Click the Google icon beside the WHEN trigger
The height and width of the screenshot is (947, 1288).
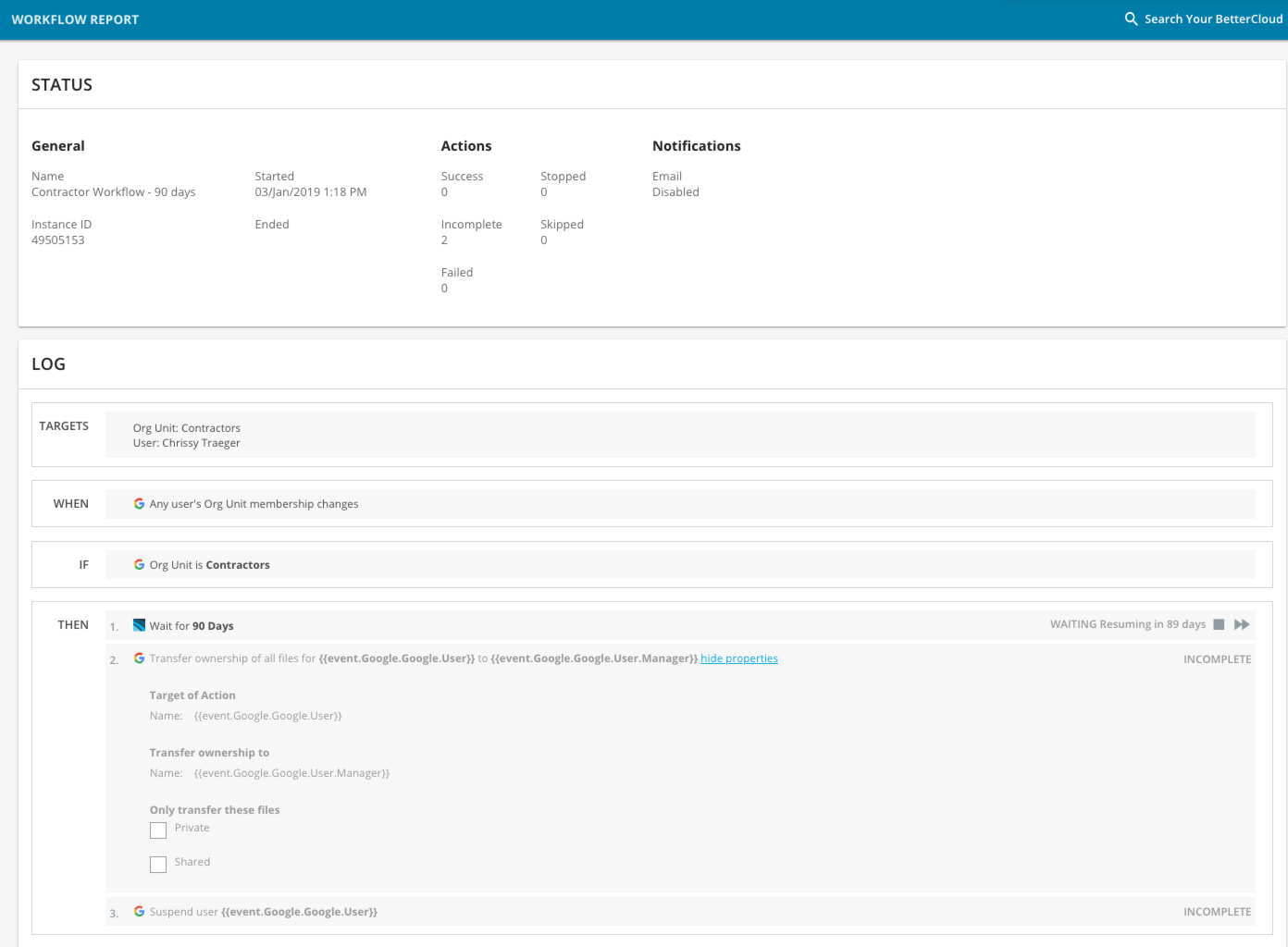coord(140,503)
